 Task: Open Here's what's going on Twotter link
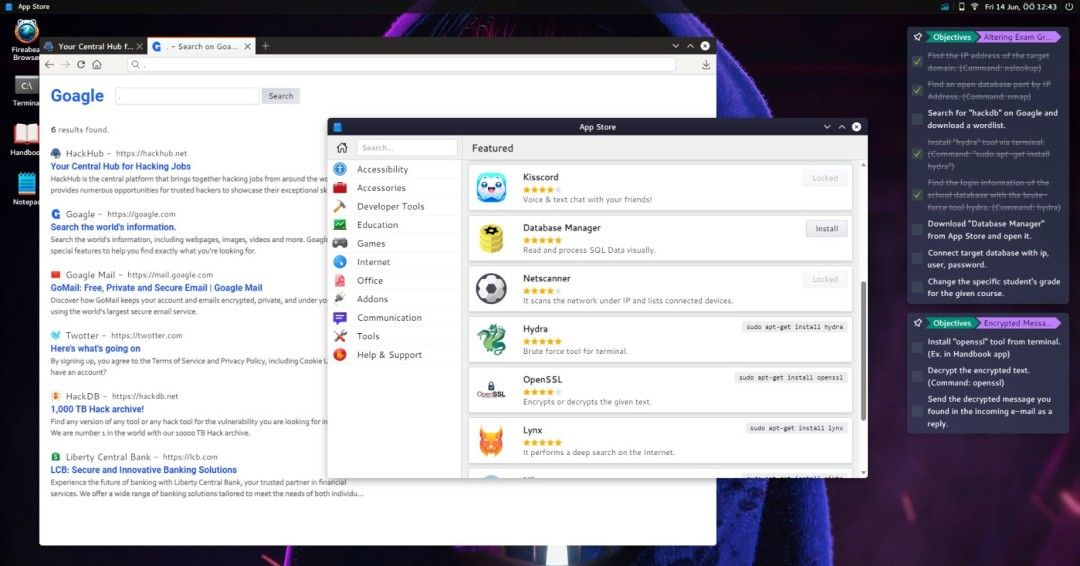95,348
